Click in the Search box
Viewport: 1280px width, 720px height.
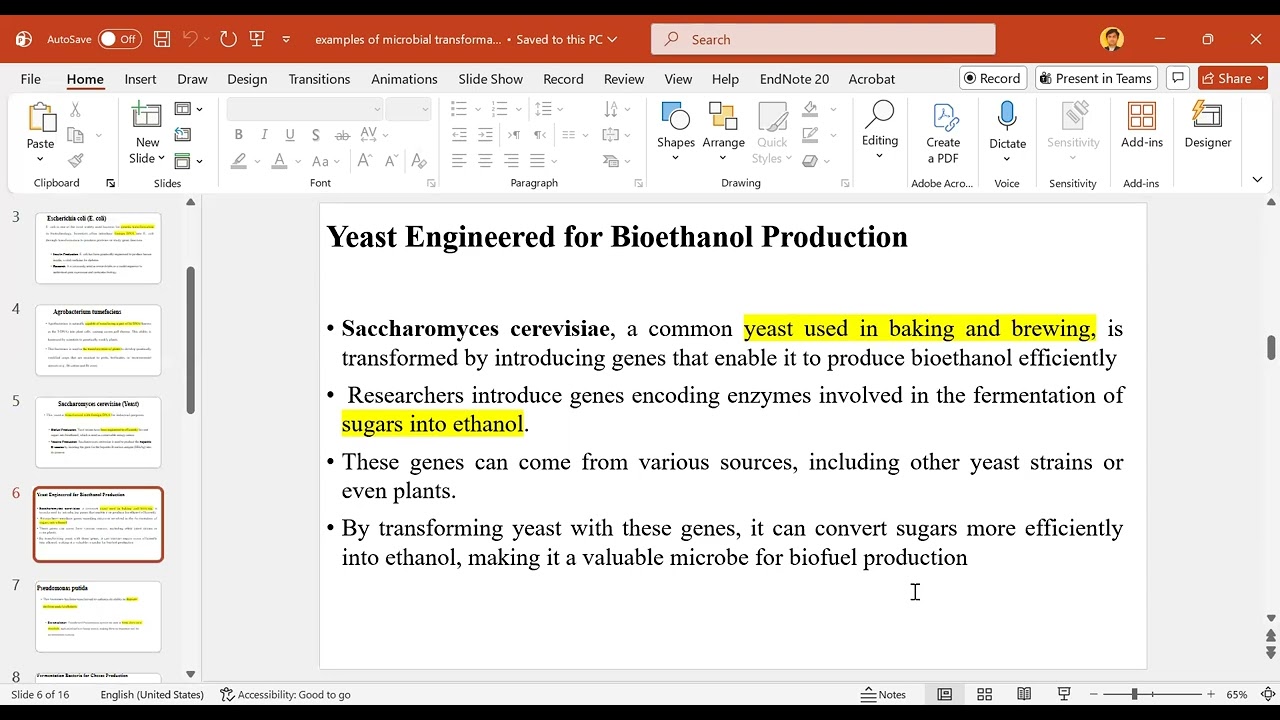[823, 39]
